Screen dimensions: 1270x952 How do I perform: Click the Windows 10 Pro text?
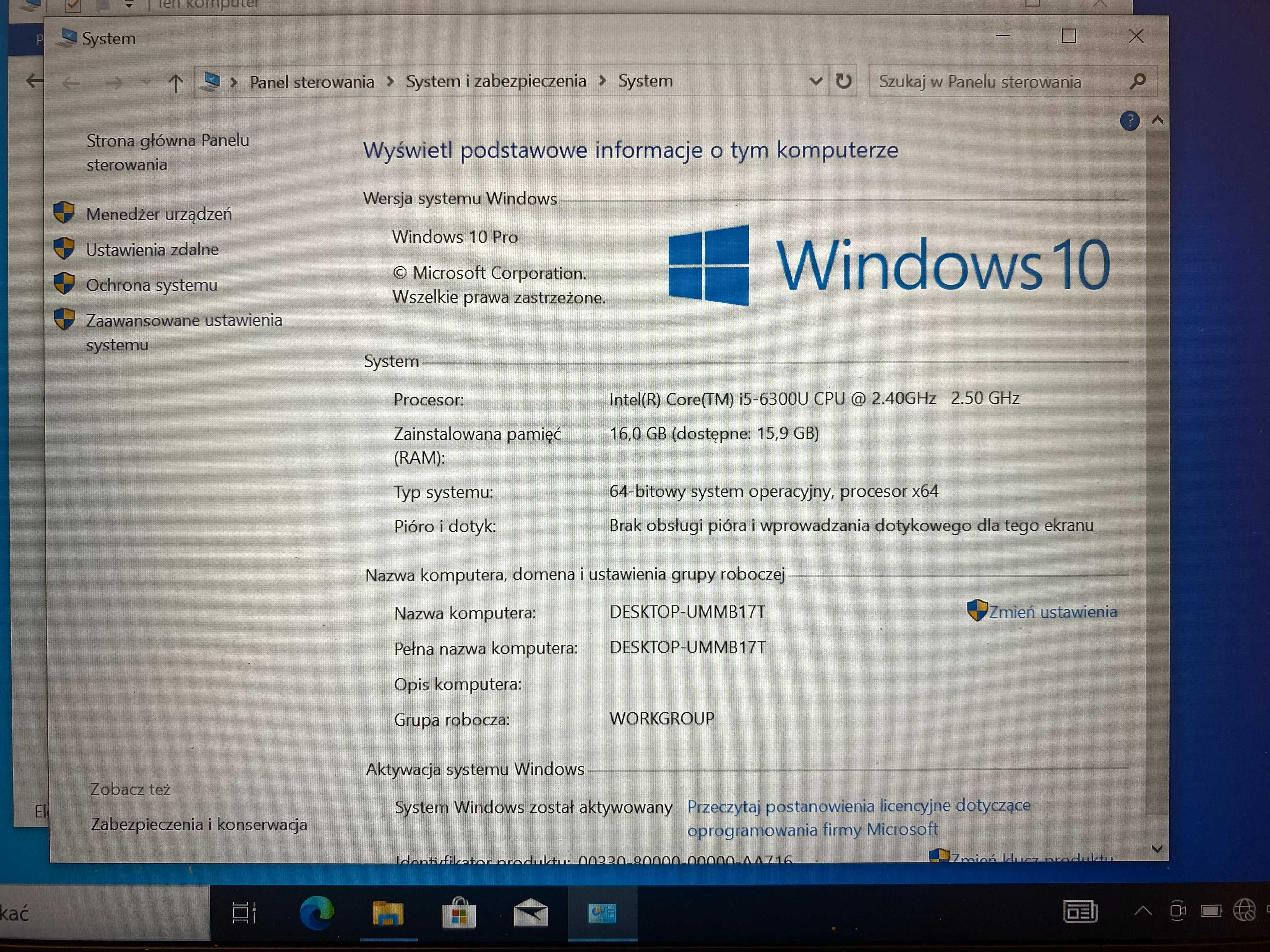(455, 237)
